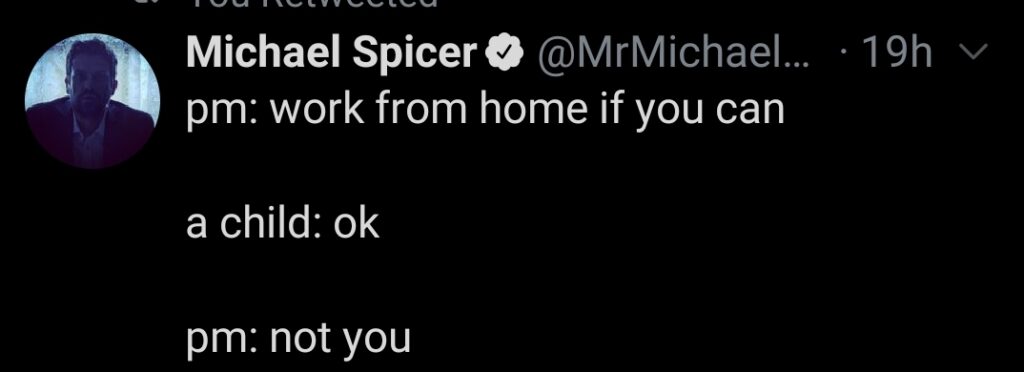
Task: Click the Michael Spicer display name
Action: tap(334, 54)
